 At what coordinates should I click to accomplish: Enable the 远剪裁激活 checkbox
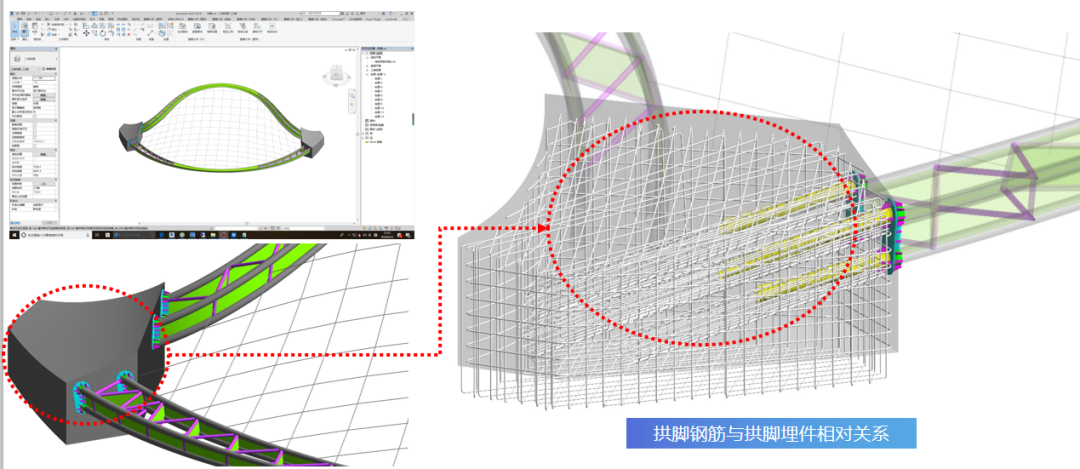[34, 138]
